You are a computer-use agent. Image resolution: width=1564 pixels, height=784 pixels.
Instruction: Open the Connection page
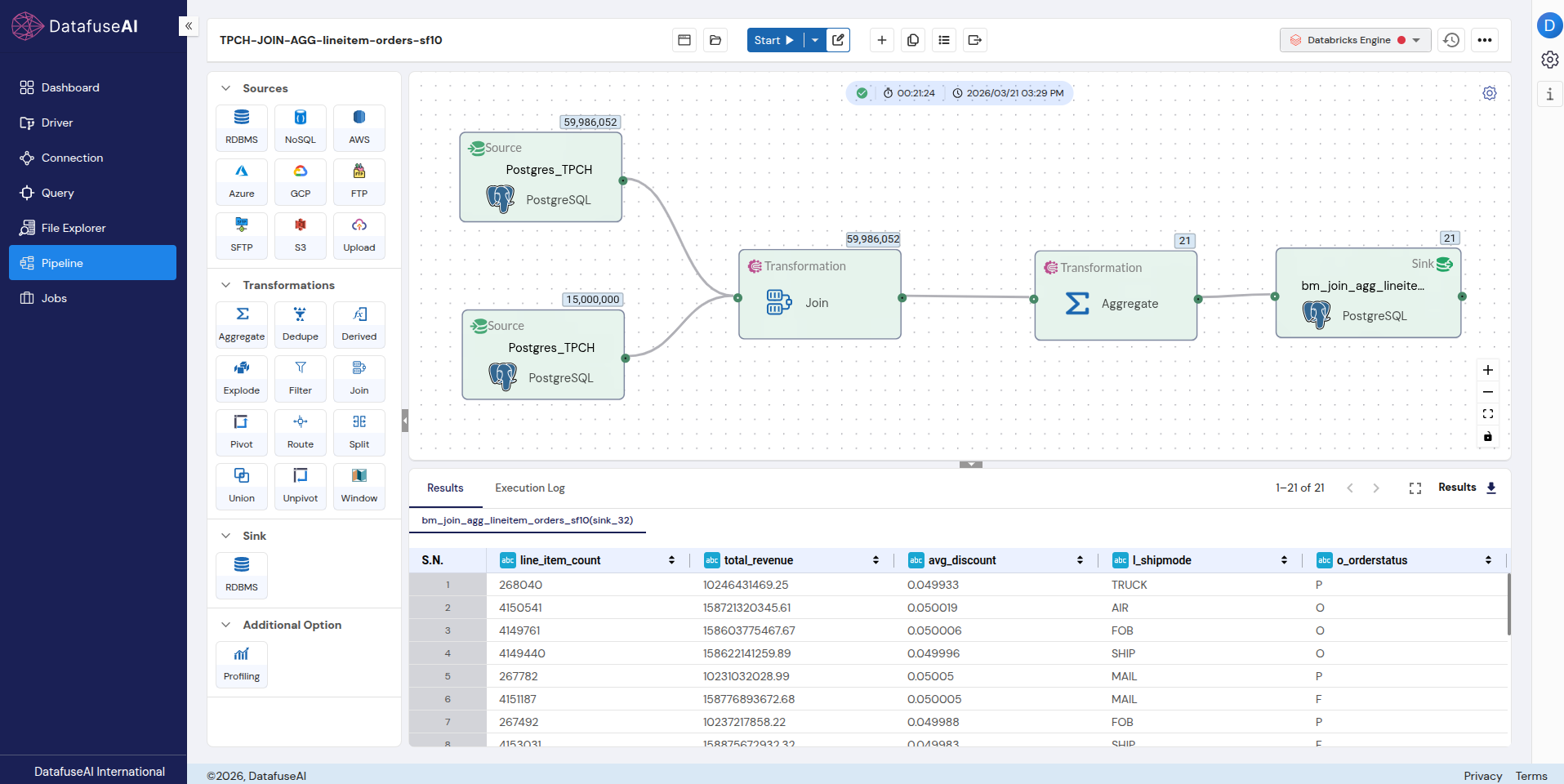[x=93, y=158]
